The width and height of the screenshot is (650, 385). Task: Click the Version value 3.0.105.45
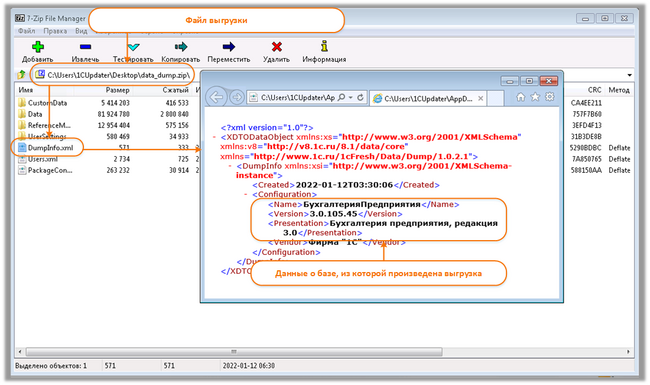(333, 214)
